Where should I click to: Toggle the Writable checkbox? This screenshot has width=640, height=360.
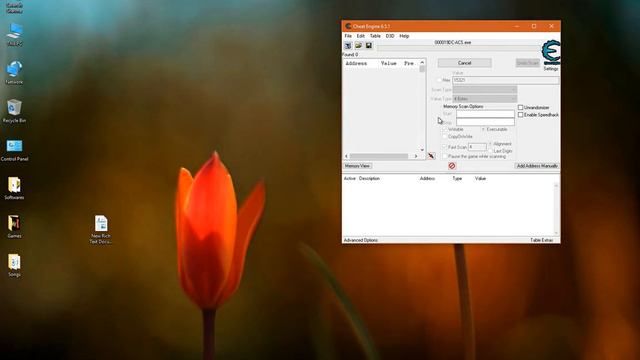click(x=445, y=129)
